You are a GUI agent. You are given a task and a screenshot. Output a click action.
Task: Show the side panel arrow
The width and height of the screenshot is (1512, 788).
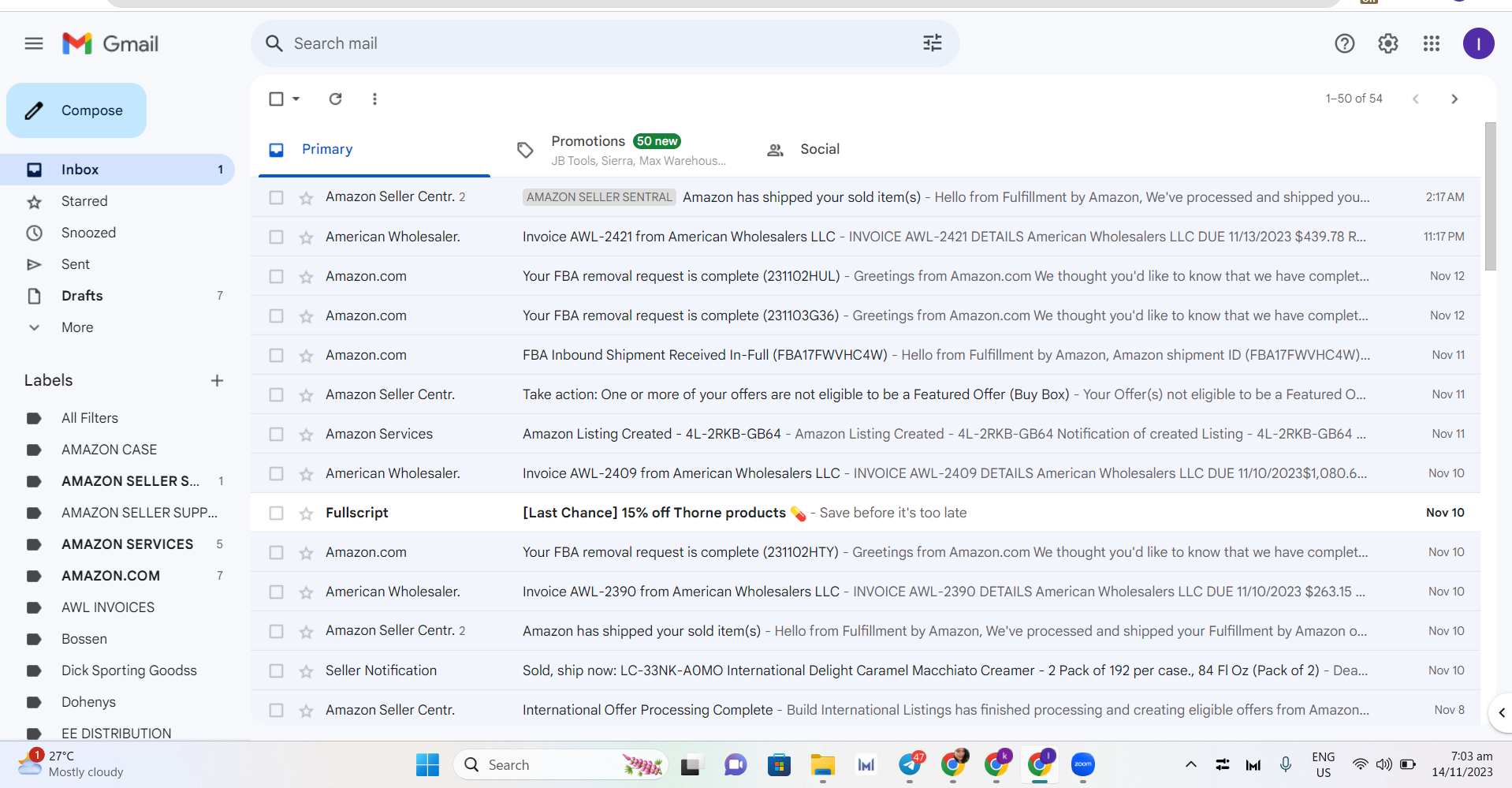pos(1501,713)
